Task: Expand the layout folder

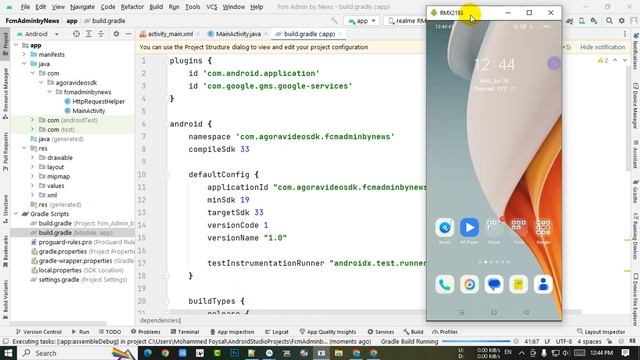Action: point(32,167)
